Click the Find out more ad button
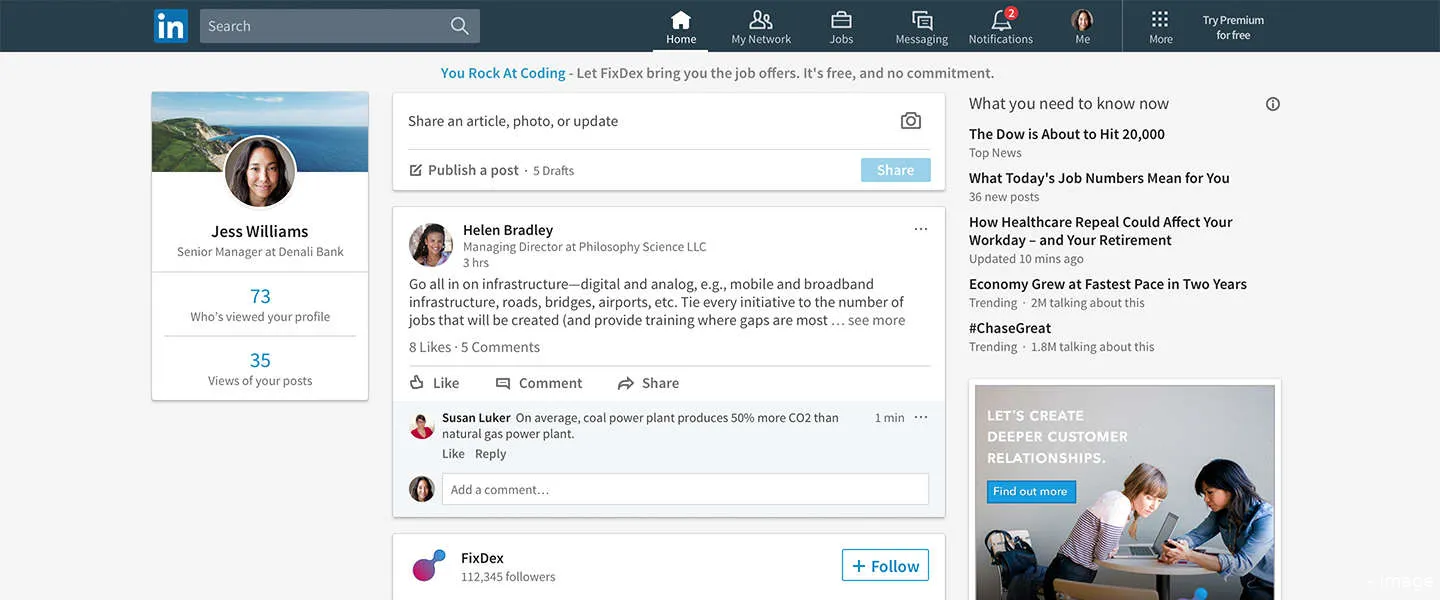Image resolution: width=1440 pixels, height=600 pixels. pos(1031,491)
